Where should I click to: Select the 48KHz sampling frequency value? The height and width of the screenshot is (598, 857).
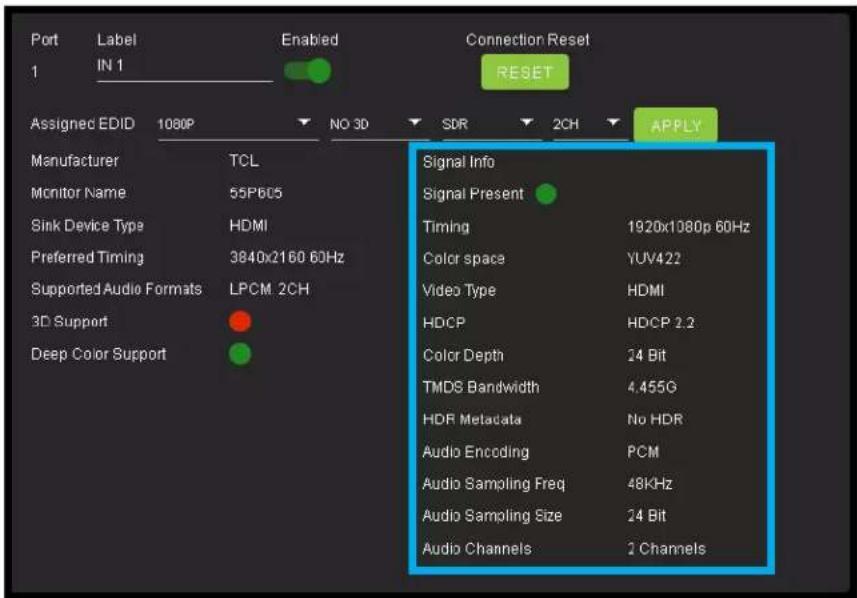pos(650,484)
